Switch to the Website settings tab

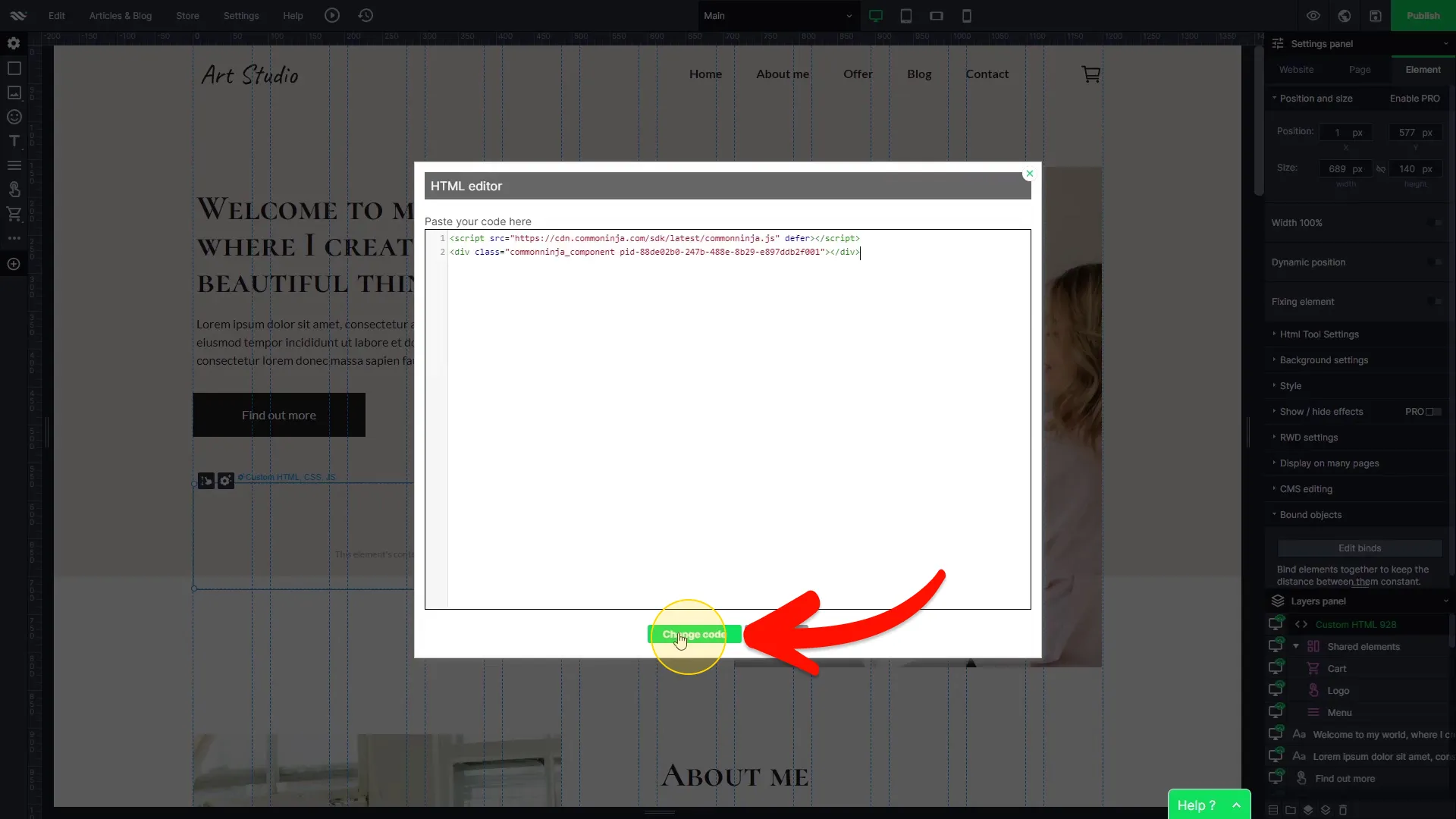pos(1296,70)
